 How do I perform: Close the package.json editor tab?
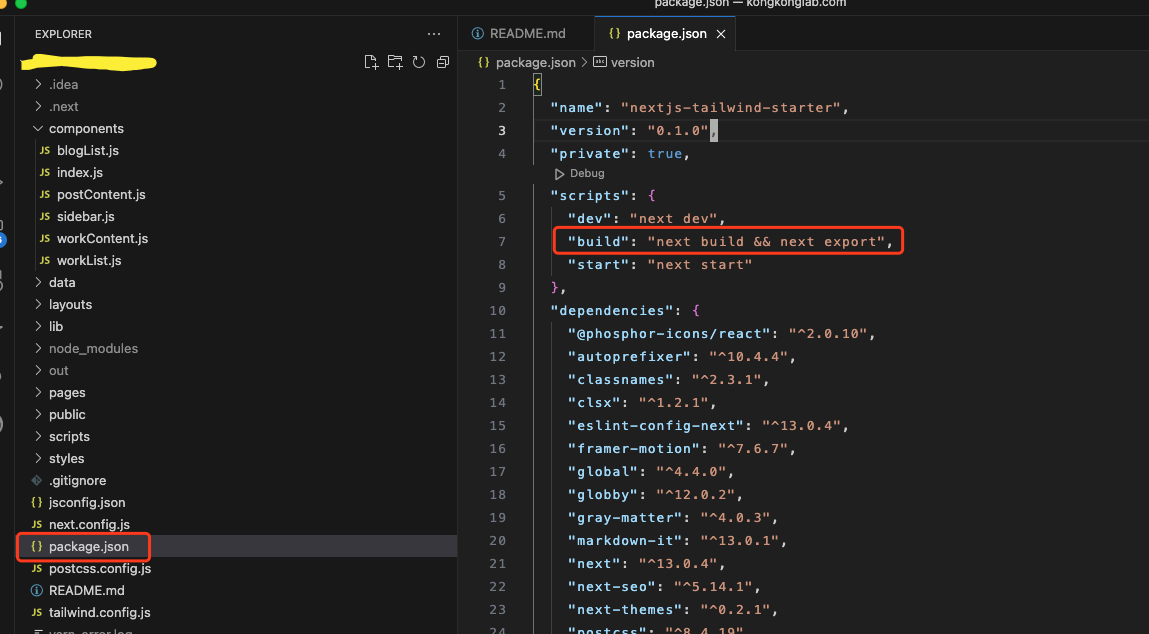pos(720,34)
